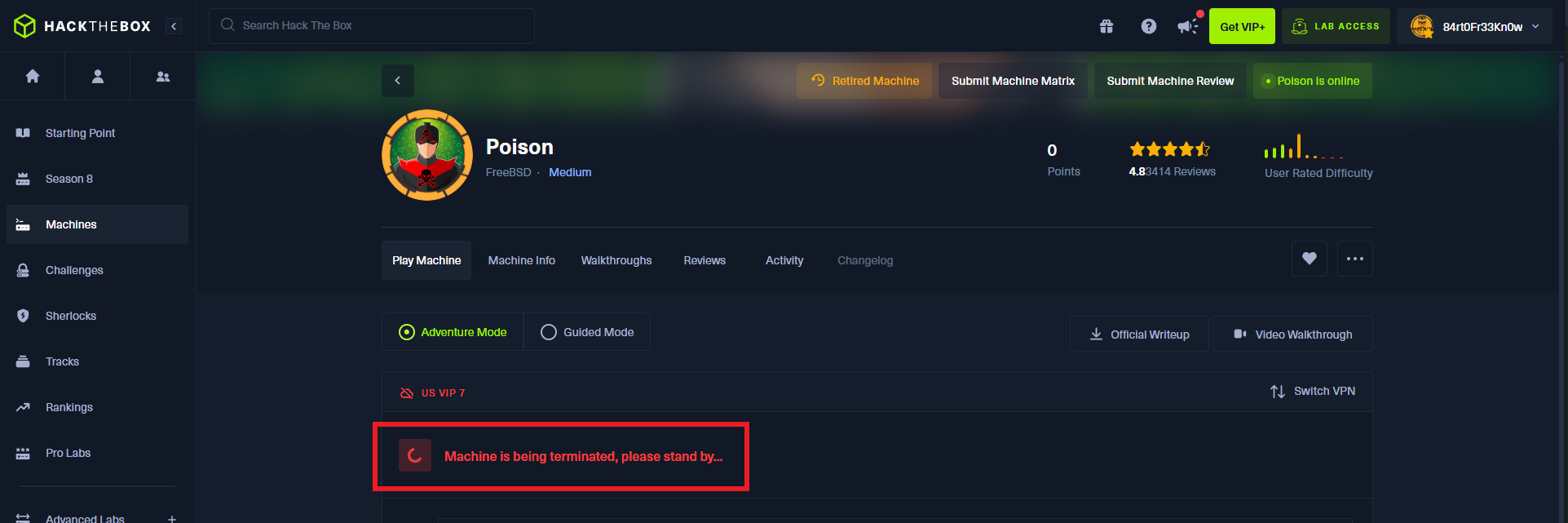
Task: Go back with the left chevron button
Action: (398, 81)
